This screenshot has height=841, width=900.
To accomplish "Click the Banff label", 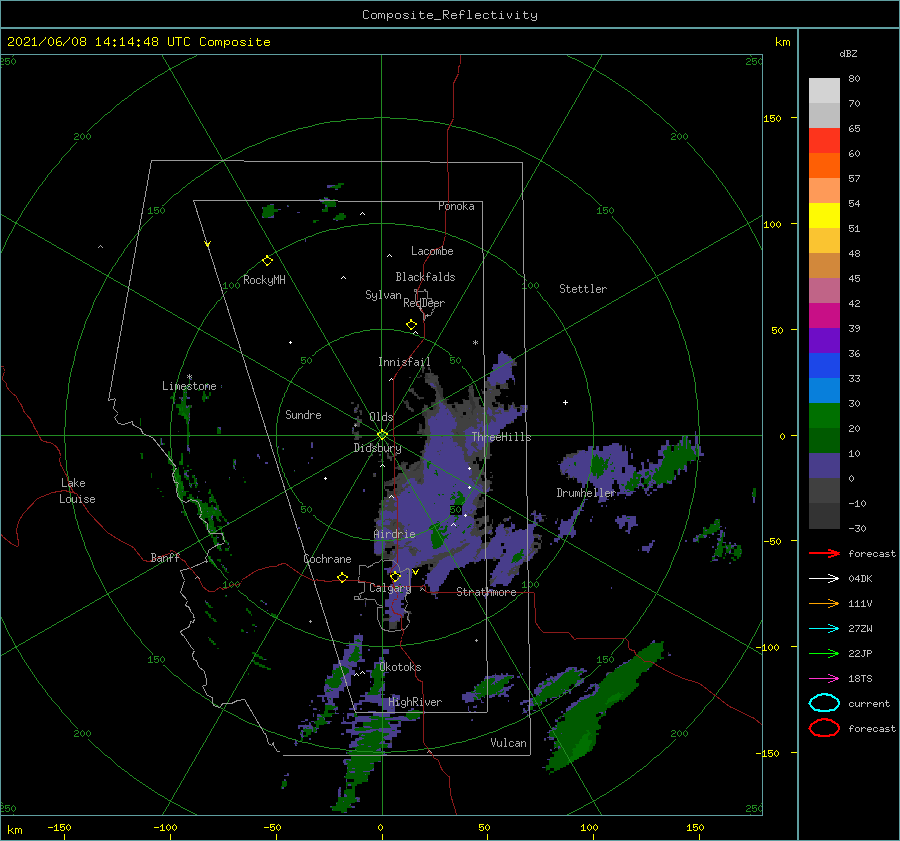I will 165,557.
